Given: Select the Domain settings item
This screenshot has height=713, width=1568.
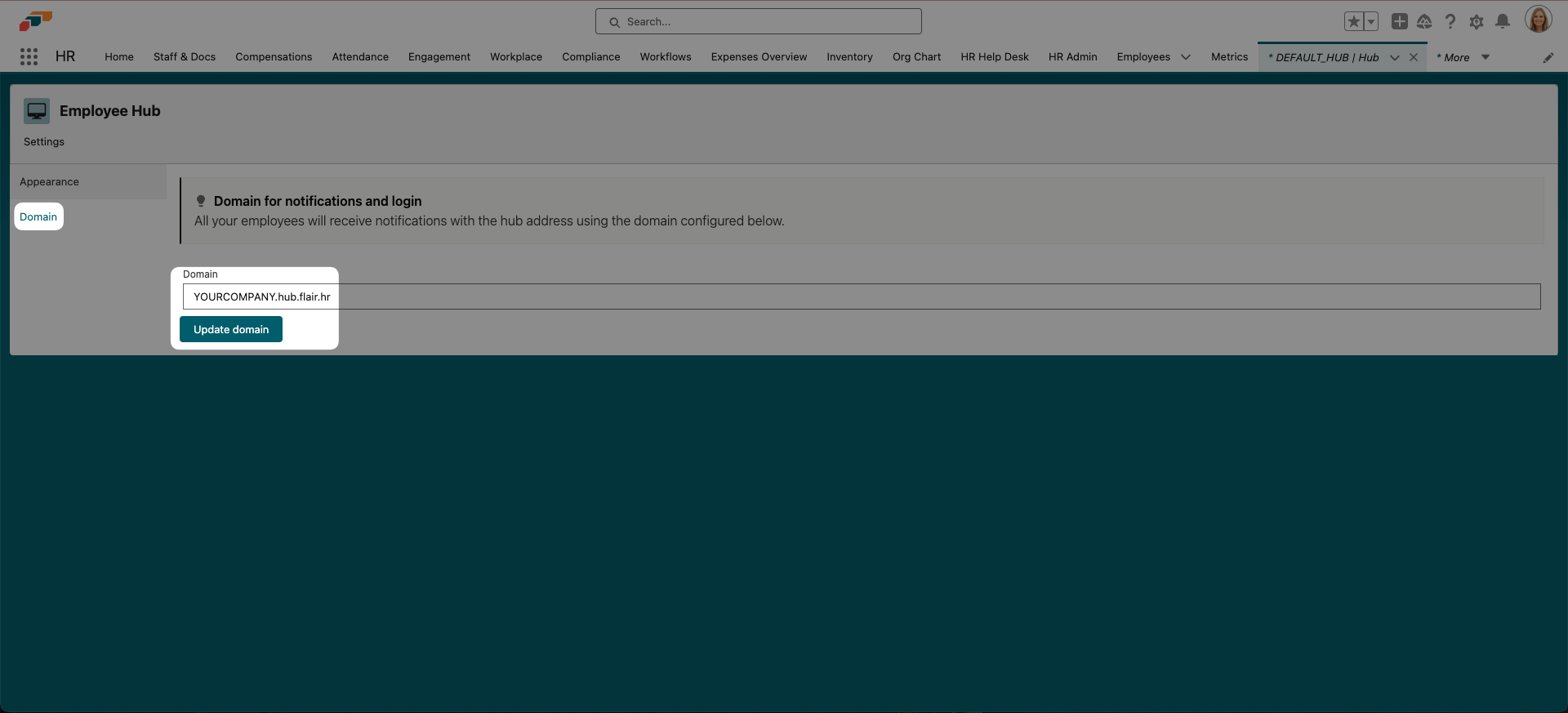Looking at the screenshot, I should pyautogui.click(x=38, y=216).
